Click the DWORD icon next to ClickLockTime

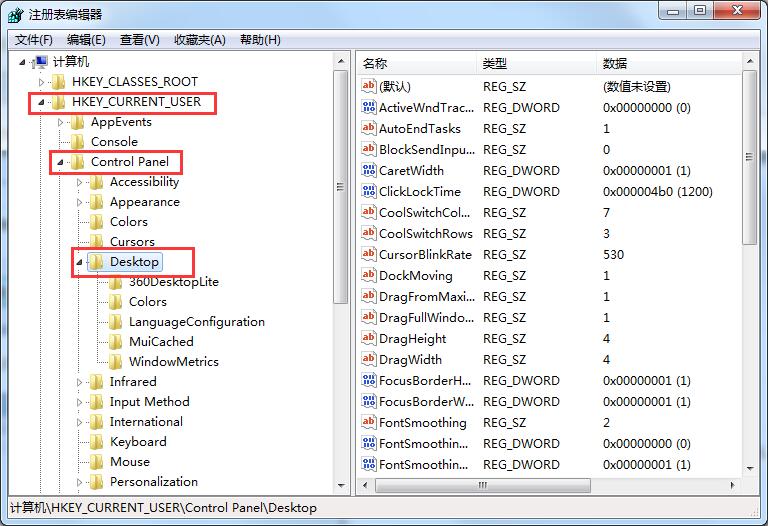[368, 192]
